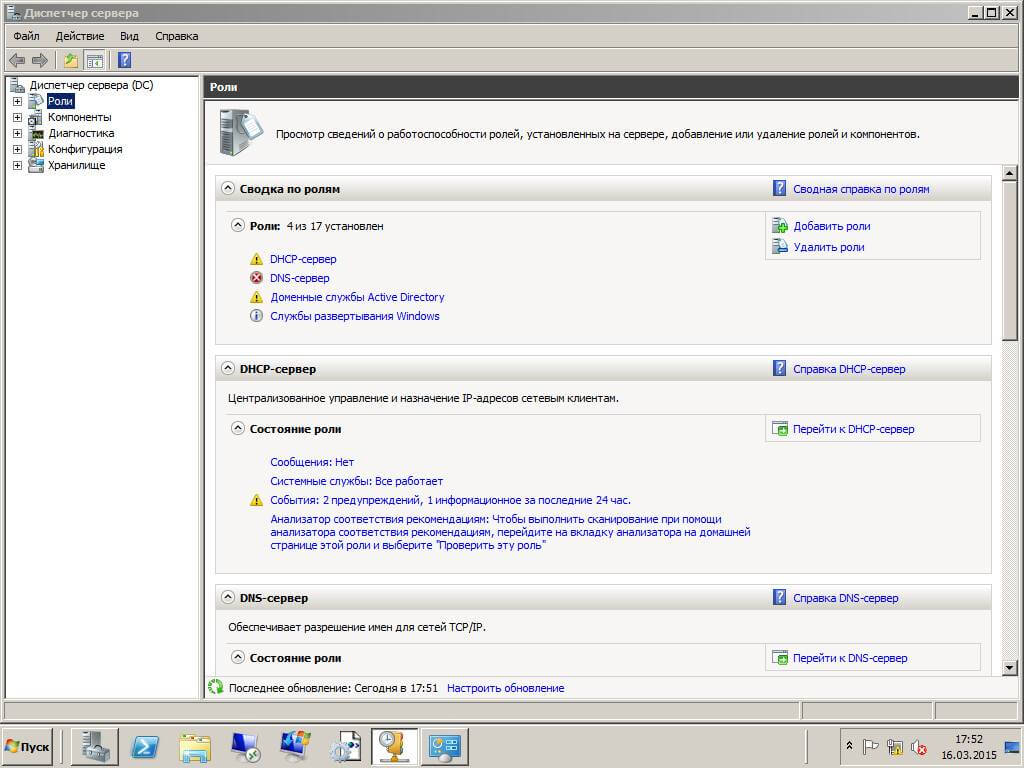The image size is (1024, 768).
Task: Select Диагностика in the tree
Action: (81, 133)
